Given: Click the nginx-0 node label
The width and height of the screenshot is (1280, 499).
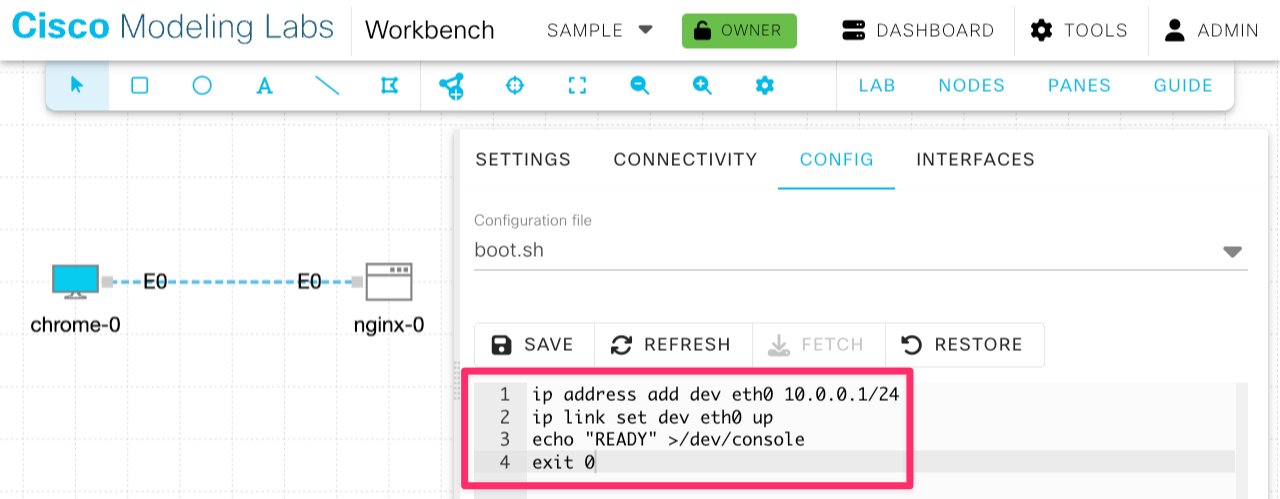Looking at the screenshot, I should (389, 325).
